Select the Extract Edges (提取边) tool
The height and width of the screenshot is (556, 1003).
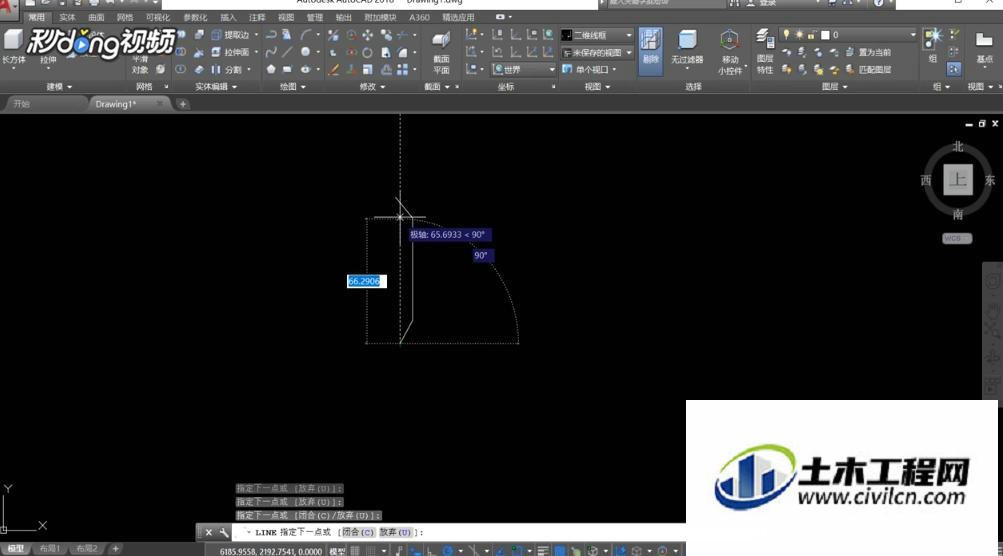tap(230, 35)
